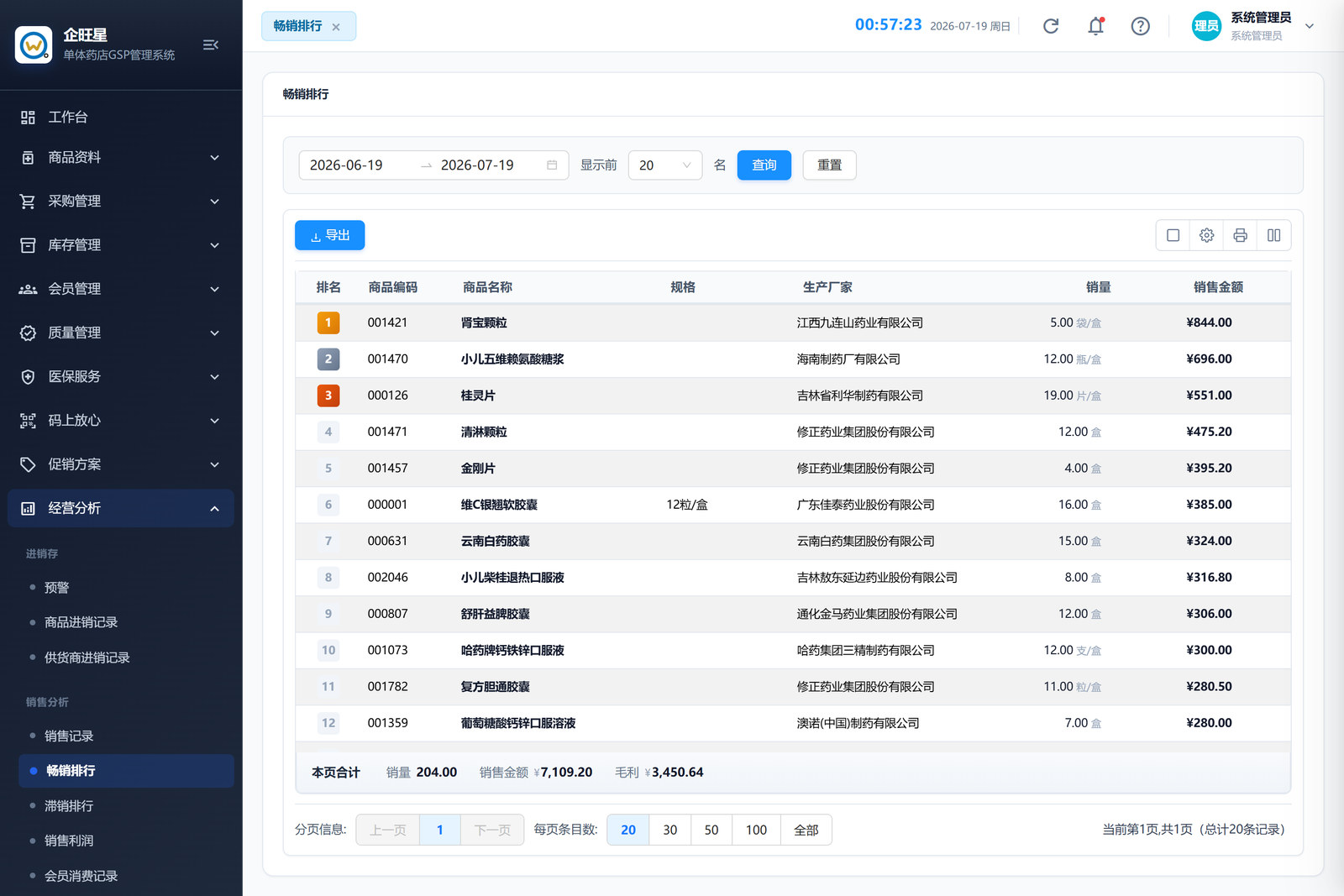Image resolution: width=1344 pixels, height=896 pixels.
Task: Set 100 items per page
Action: [x=756, y=830]
